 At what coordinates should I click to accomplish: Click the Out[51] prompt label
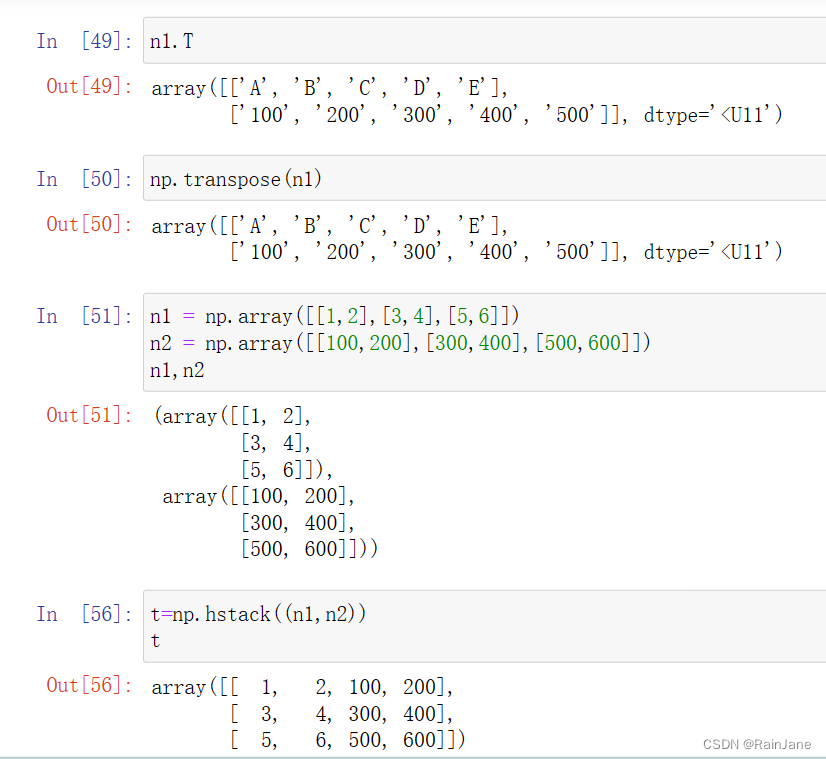click(89, 416)
